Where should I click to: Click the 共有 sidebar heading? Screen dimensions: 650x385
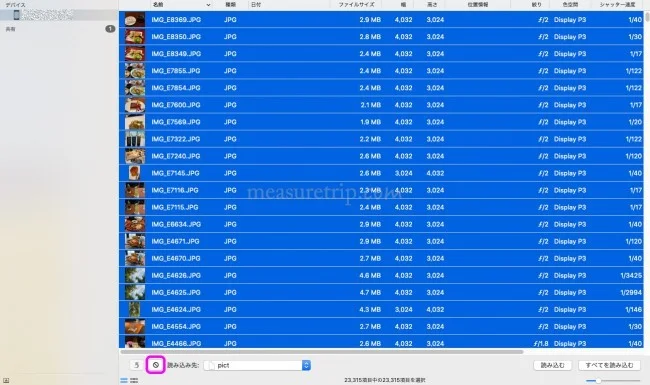(x=10, y=29)
